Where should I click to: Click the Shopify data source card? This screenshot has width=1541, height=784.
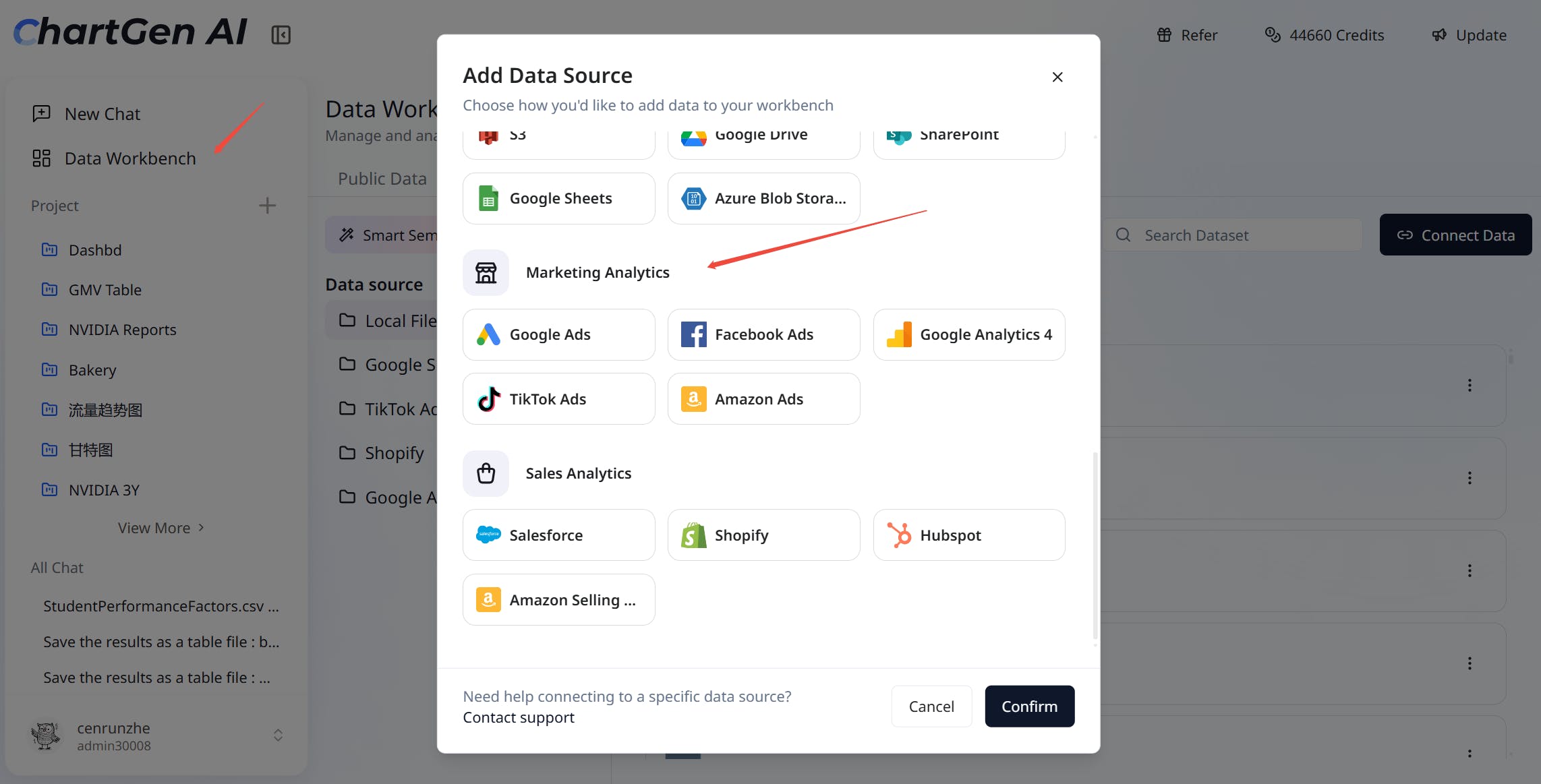coord(763,535)
